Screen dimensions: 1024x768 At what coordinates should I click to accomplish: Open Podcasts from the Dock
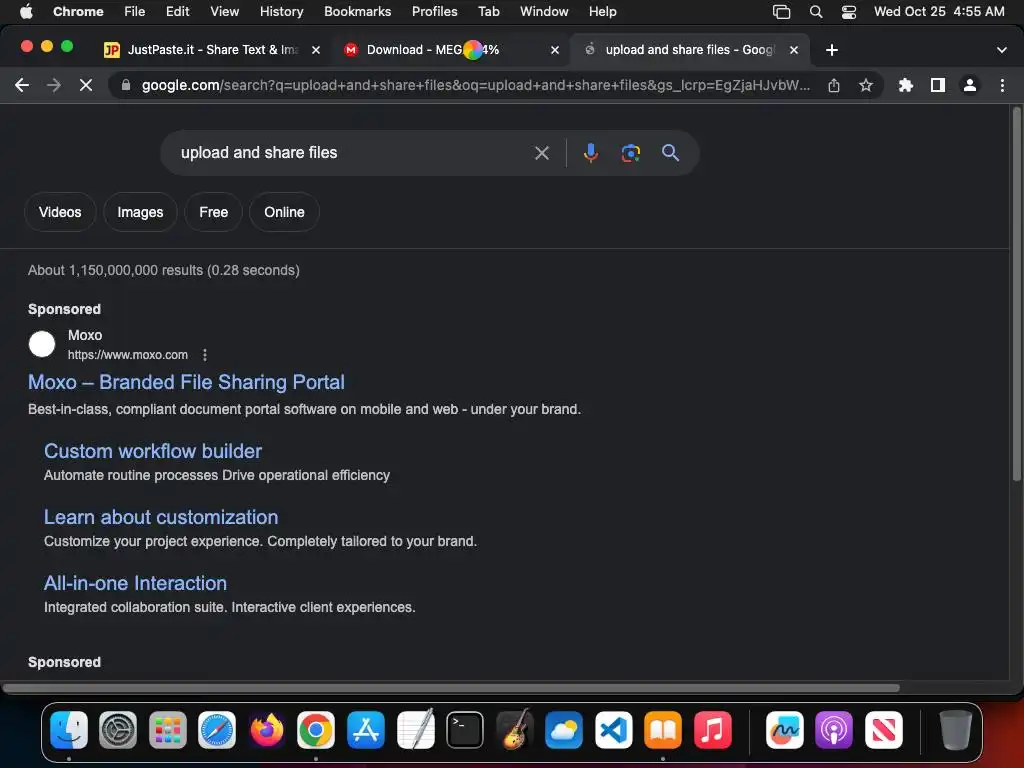coord(834,729)
